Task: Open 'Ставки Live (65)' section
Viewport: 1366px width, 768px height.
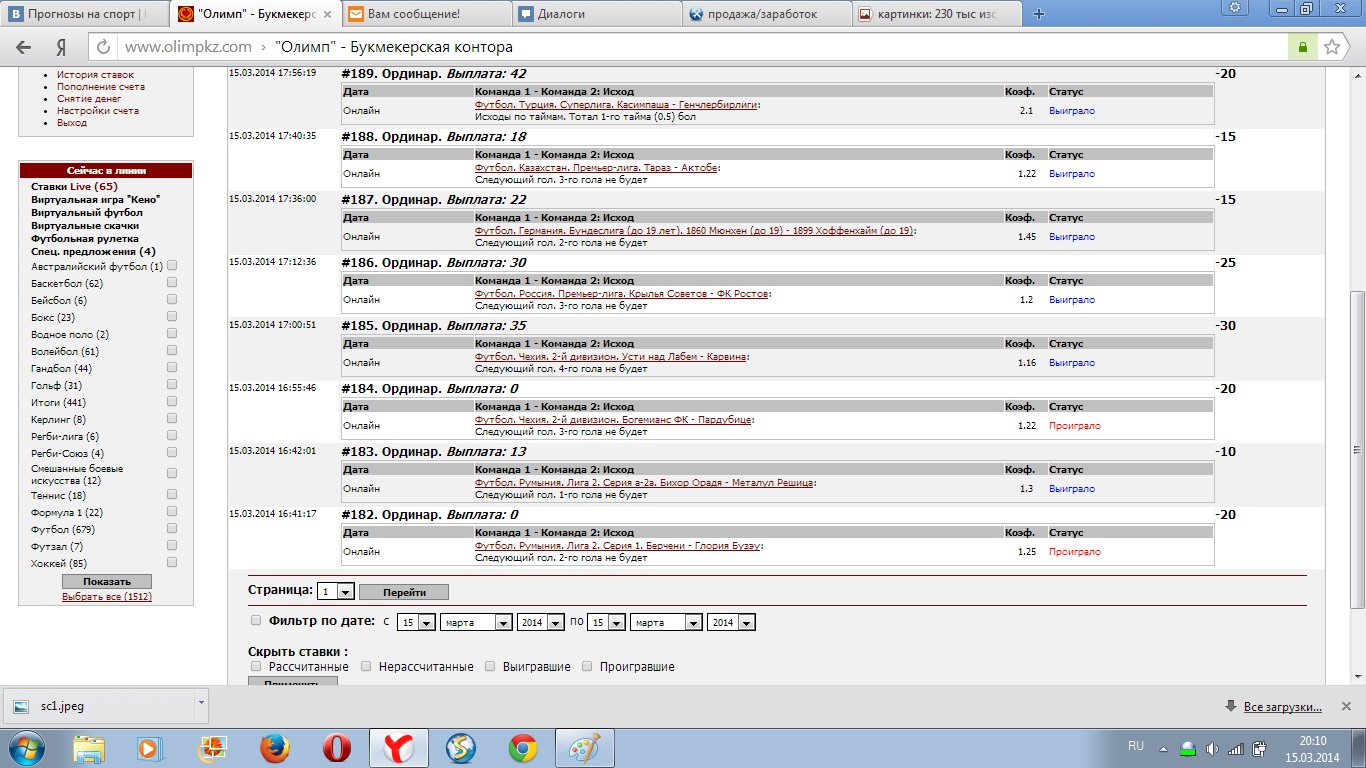Action: click(74, 187)
